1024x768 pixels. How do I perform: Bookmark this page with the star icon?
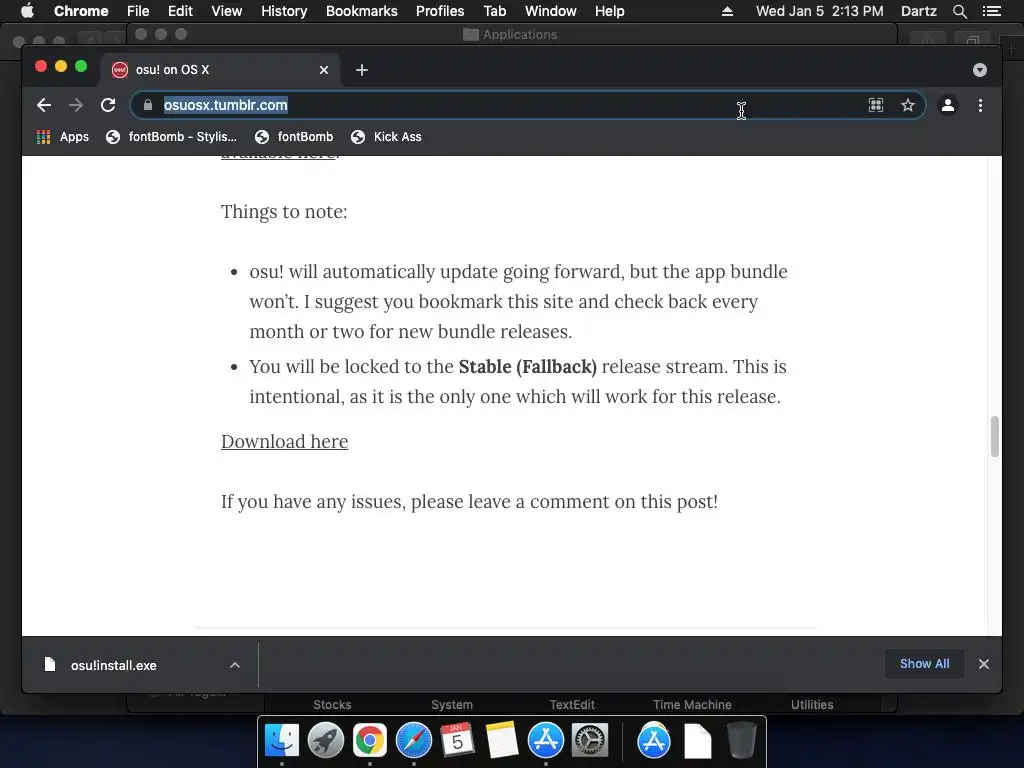pyautogui.click(x=908, y=105)
